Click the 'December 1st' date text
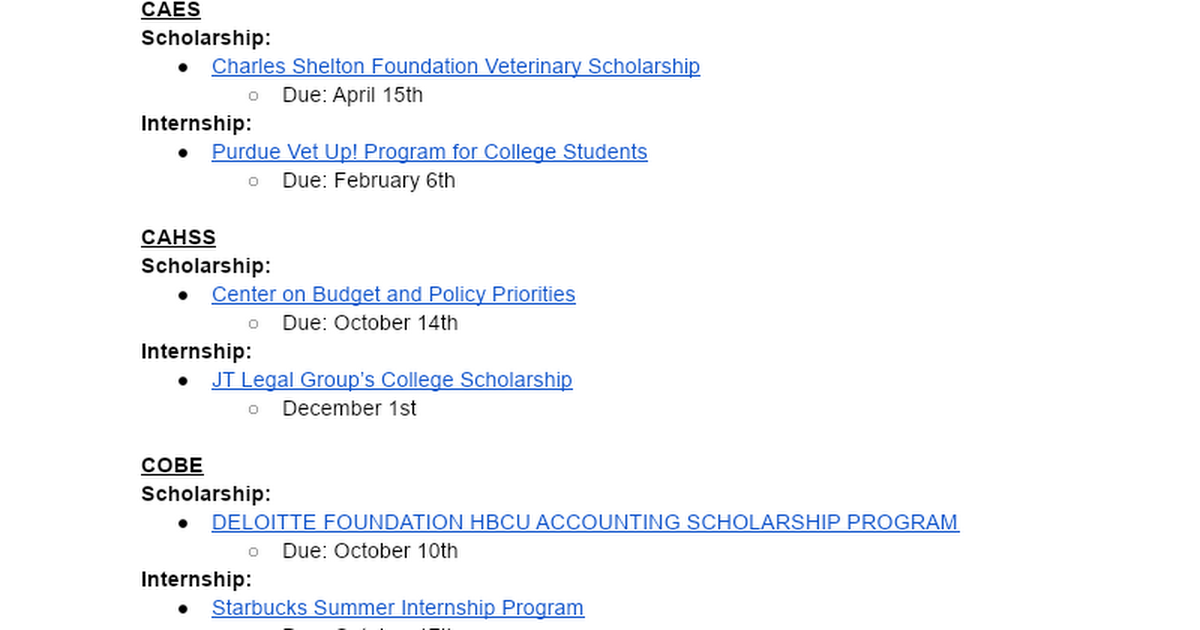 pyautogui.click(x=349, y=409)
